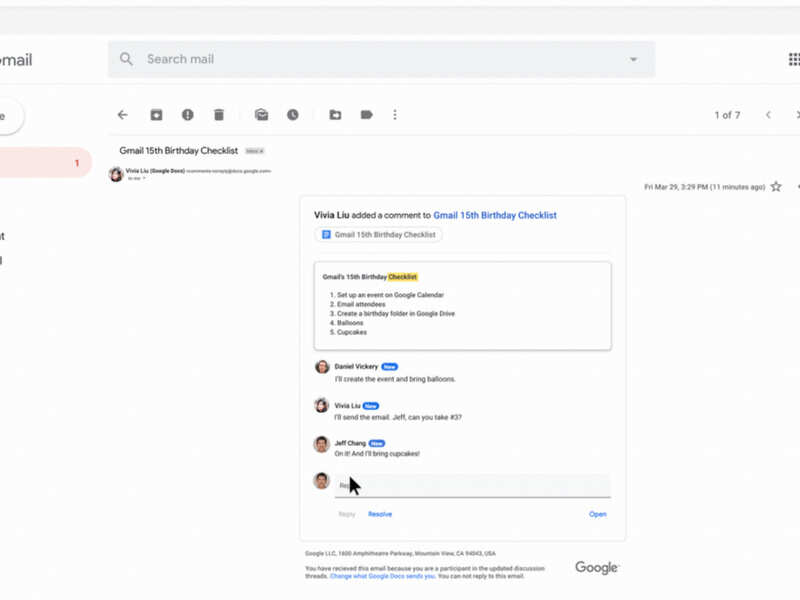Screen dimensions: 800x600
Task: Click the highlighted word Checklist
Action: click(x=403, y=277)
